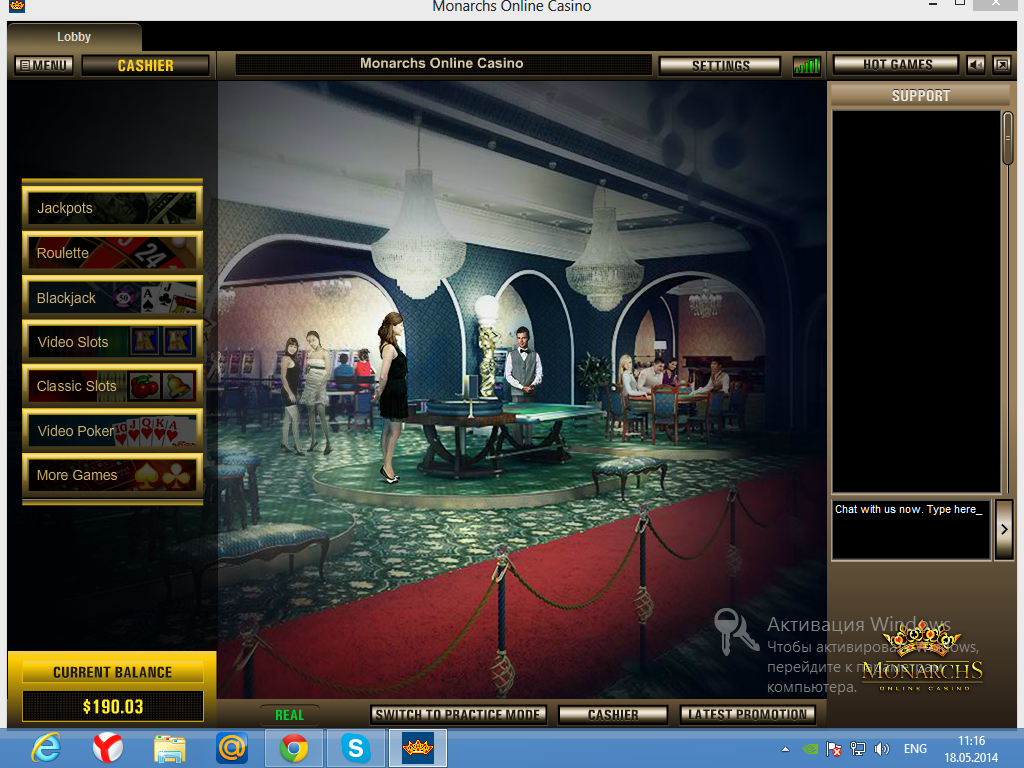This screenshot has height=768, width=1024.
Task: Open HOT GAMES
Action: coord(896,65)
